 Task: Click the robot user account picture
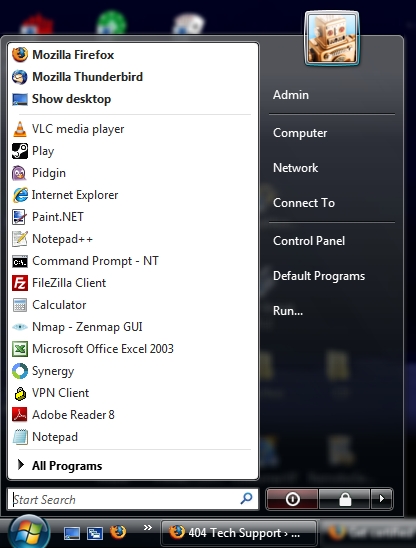[x=331, y=38]
